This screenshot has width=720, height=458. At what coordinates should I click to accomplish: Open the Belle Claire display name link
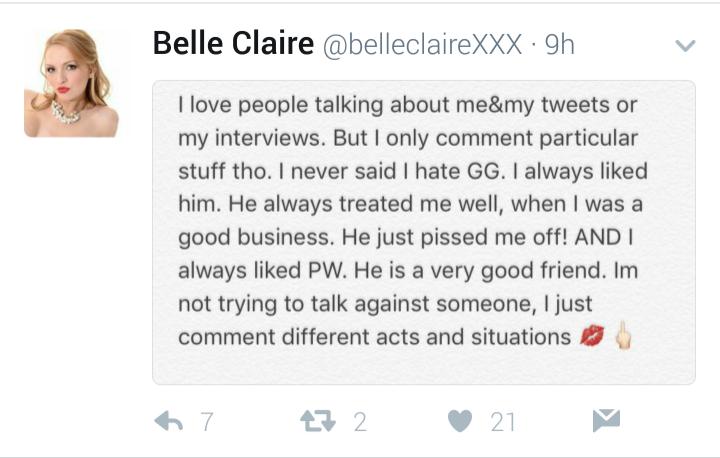(232, 44)
